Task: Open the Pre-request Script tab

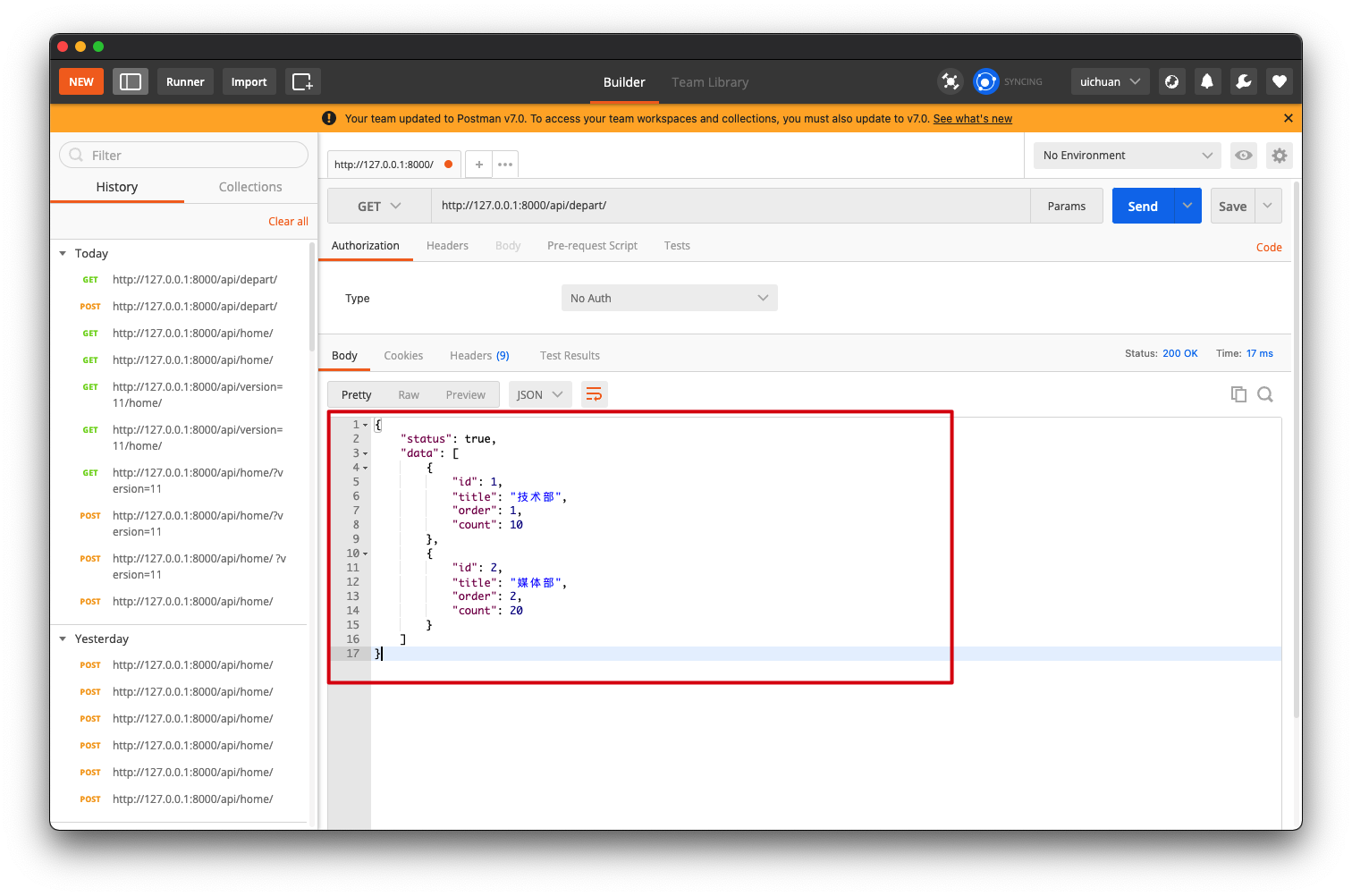Action: click(x=592, y=246)
